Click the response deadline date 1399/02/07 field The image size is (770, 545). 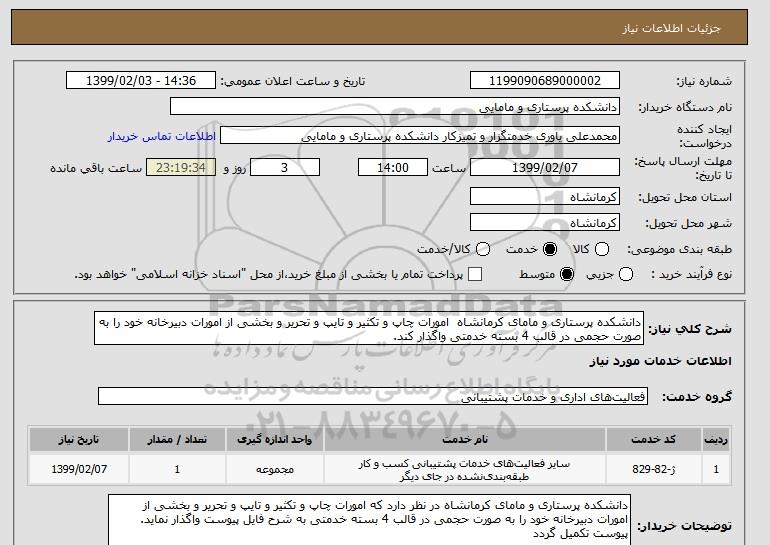(x=545, y=167)
